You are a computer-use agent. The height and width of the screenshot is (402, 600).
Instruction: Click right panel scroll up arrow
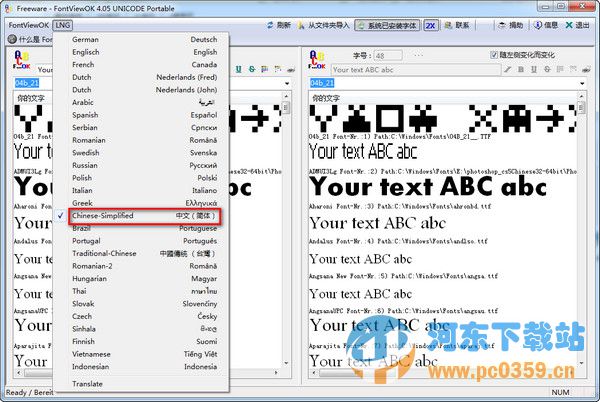(582, 96)
